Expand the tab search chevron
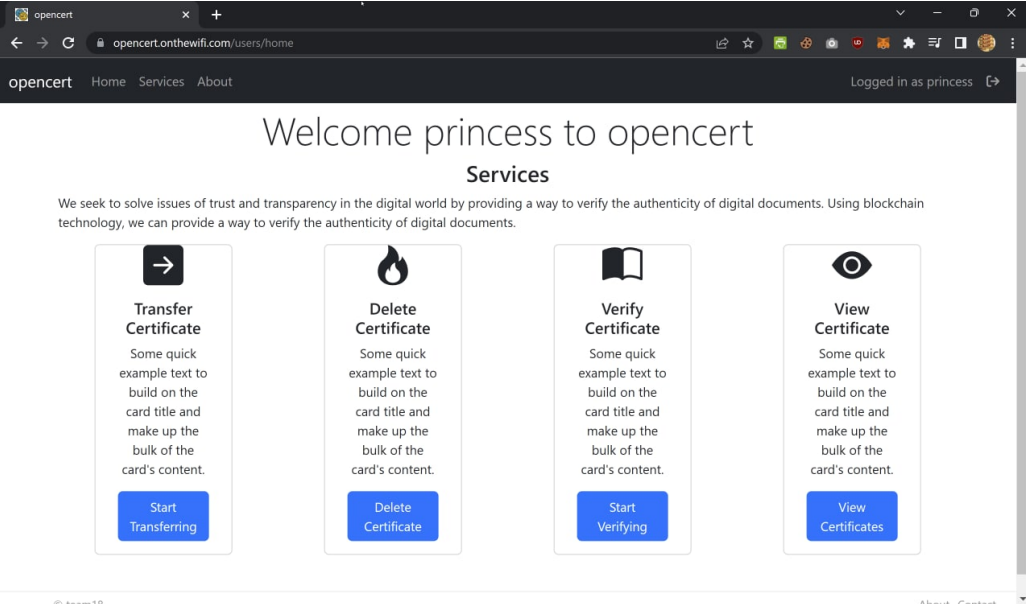 (x=900, y=14)
